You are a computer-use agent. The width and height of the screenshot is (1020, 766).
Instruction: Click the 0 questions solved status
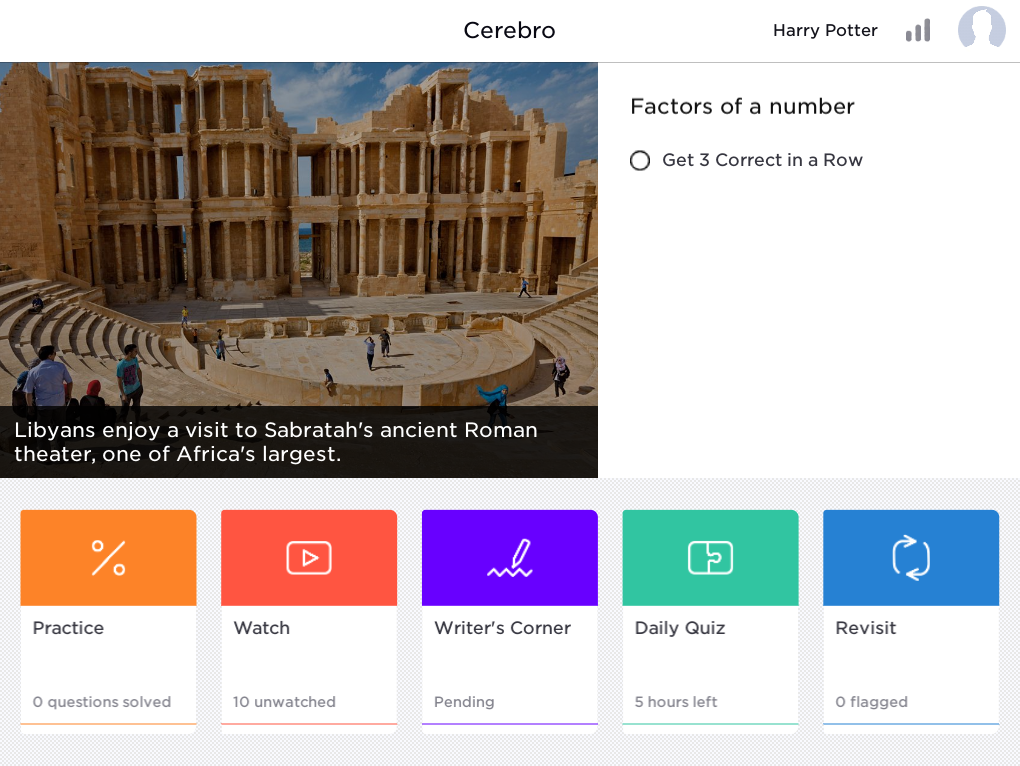tap(102, 702)
